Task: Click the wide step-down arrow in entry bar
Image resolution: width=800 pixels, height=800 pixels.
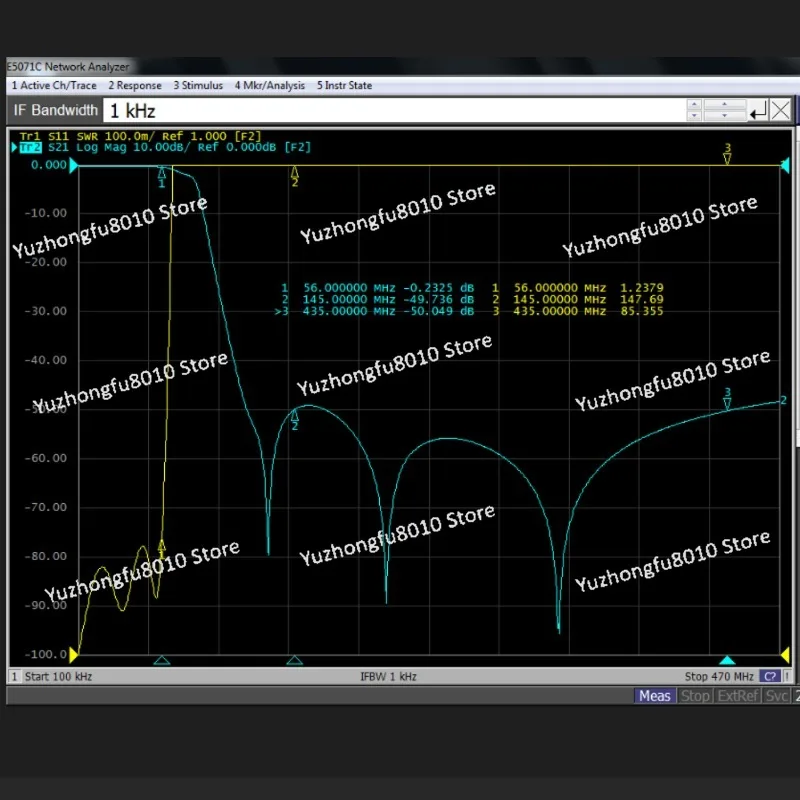Action: coord(724,116)
